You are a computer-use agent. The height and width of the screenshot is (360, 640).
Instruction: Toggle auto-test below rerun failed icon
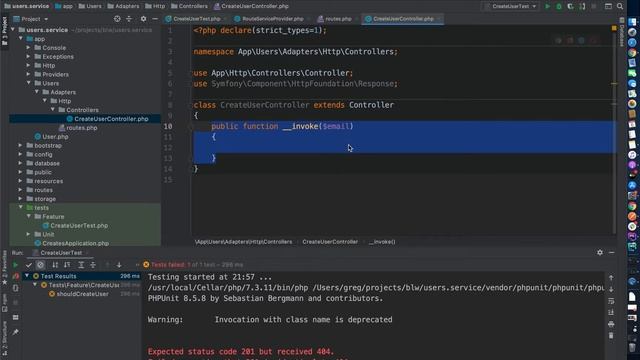coord(16,288)
